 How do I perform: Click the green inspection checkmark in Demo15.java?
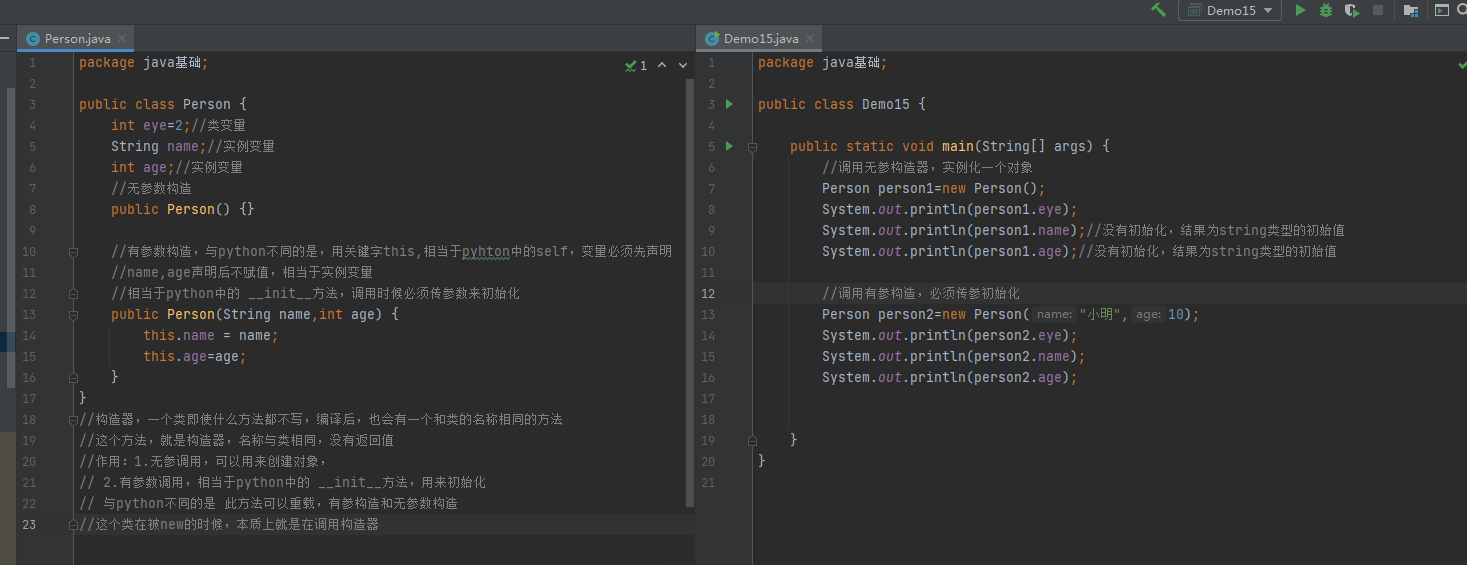[1461, 64]
